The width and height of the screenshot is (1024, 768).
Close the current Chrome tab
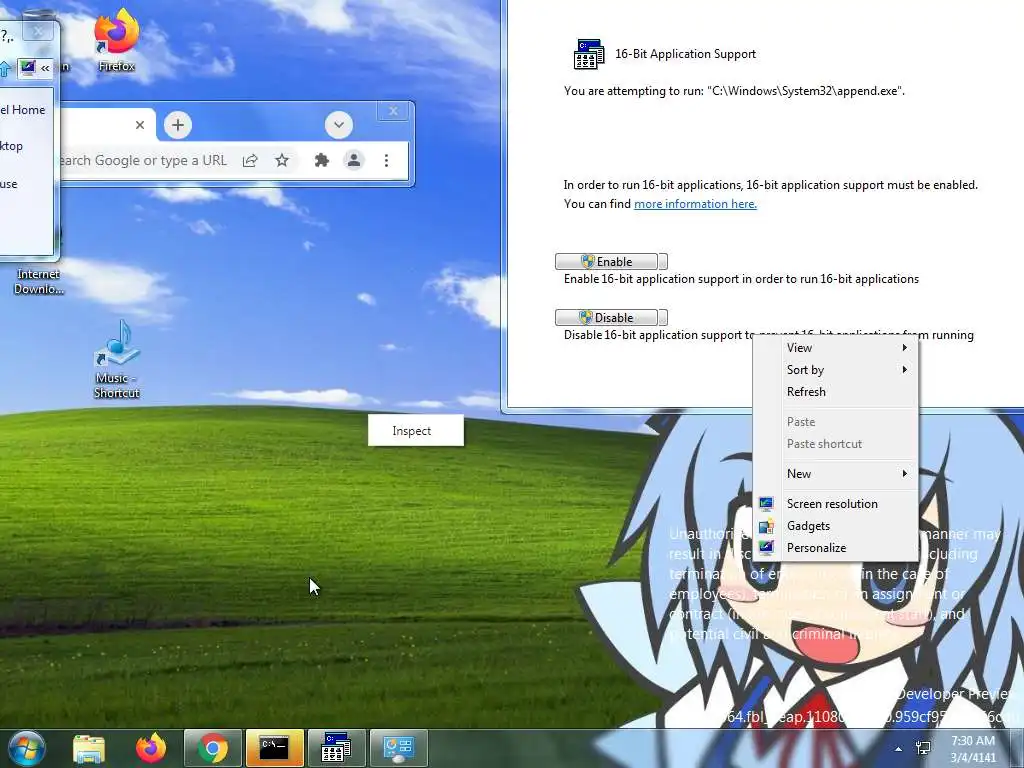[140, 125]
